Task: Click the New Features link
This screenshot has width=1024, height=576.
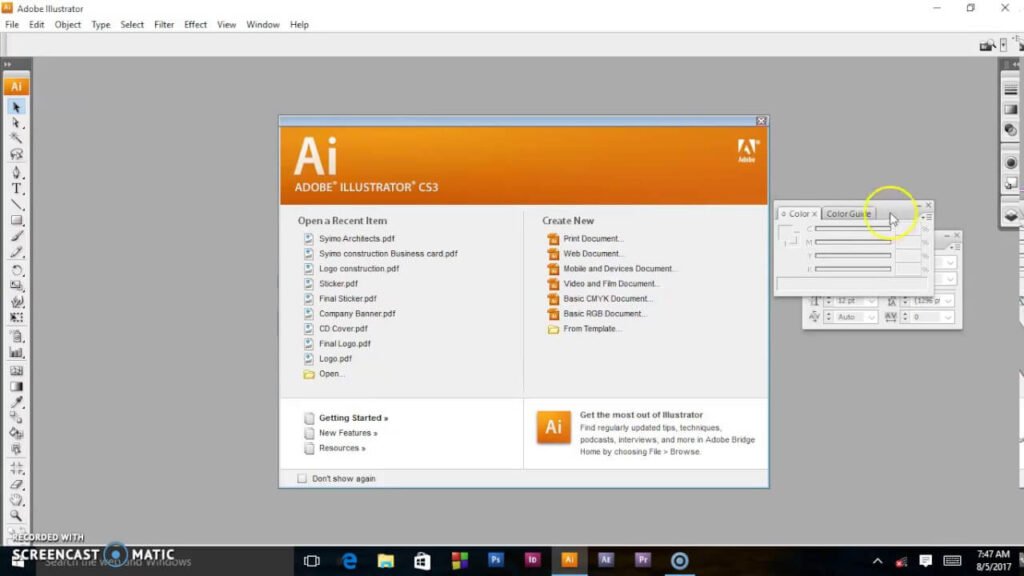Action: [x=348, y=433]
